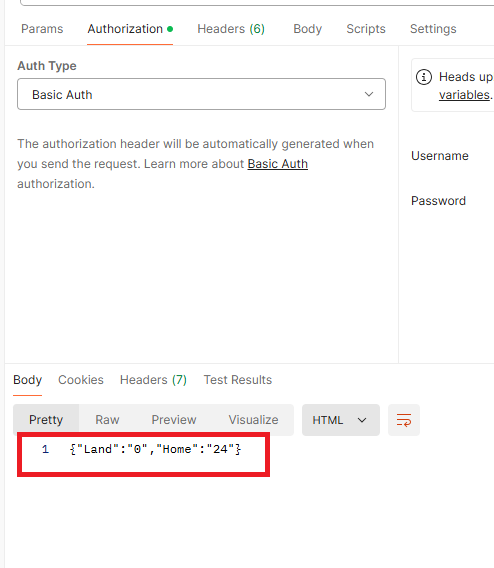Switch to the Params tab

pos(42,29)
